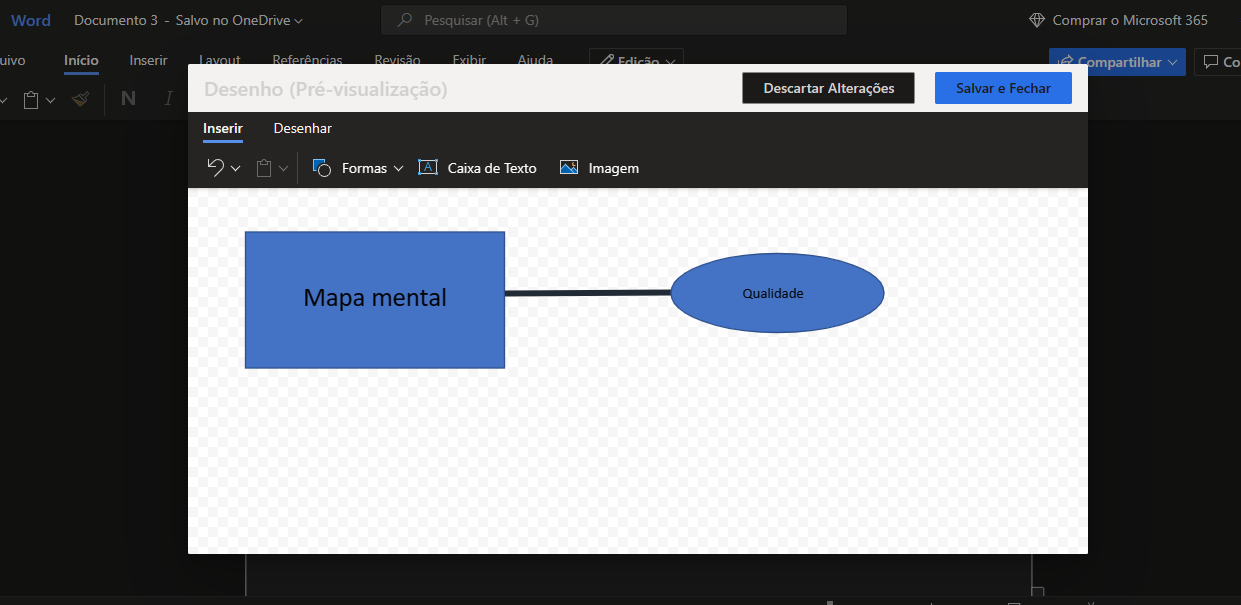Open the Undo history dropdown arrow
The width and height of the screenshot is (1241, 605).
[236, 168]
